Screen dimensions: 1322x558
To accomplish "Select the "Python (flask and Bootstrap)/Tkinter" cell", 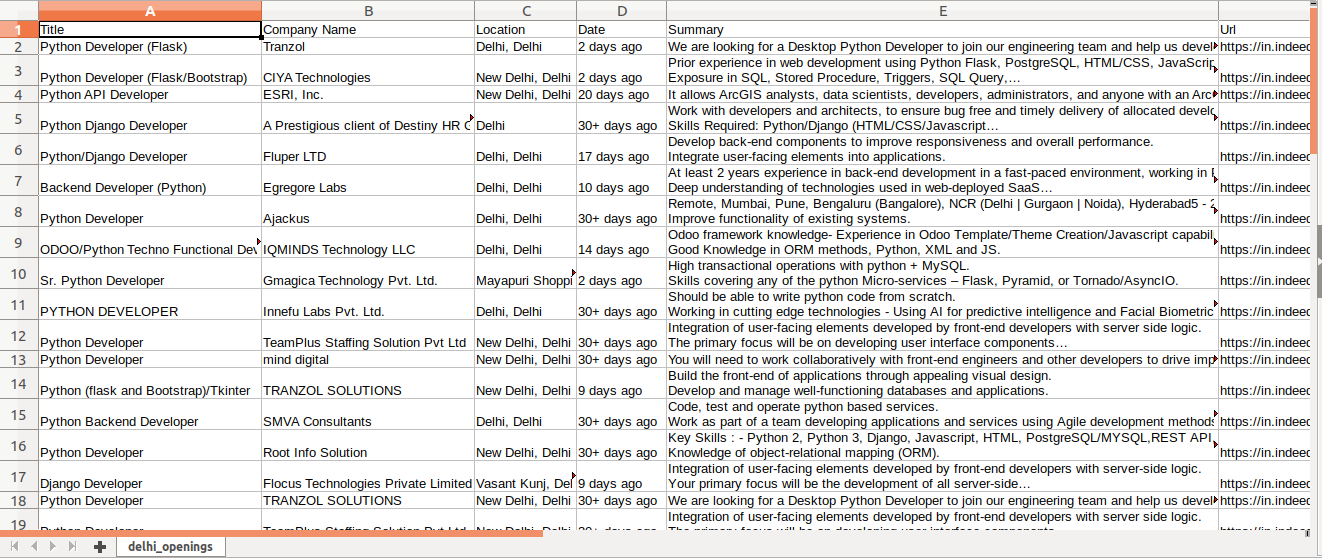I will pos(150,383).
